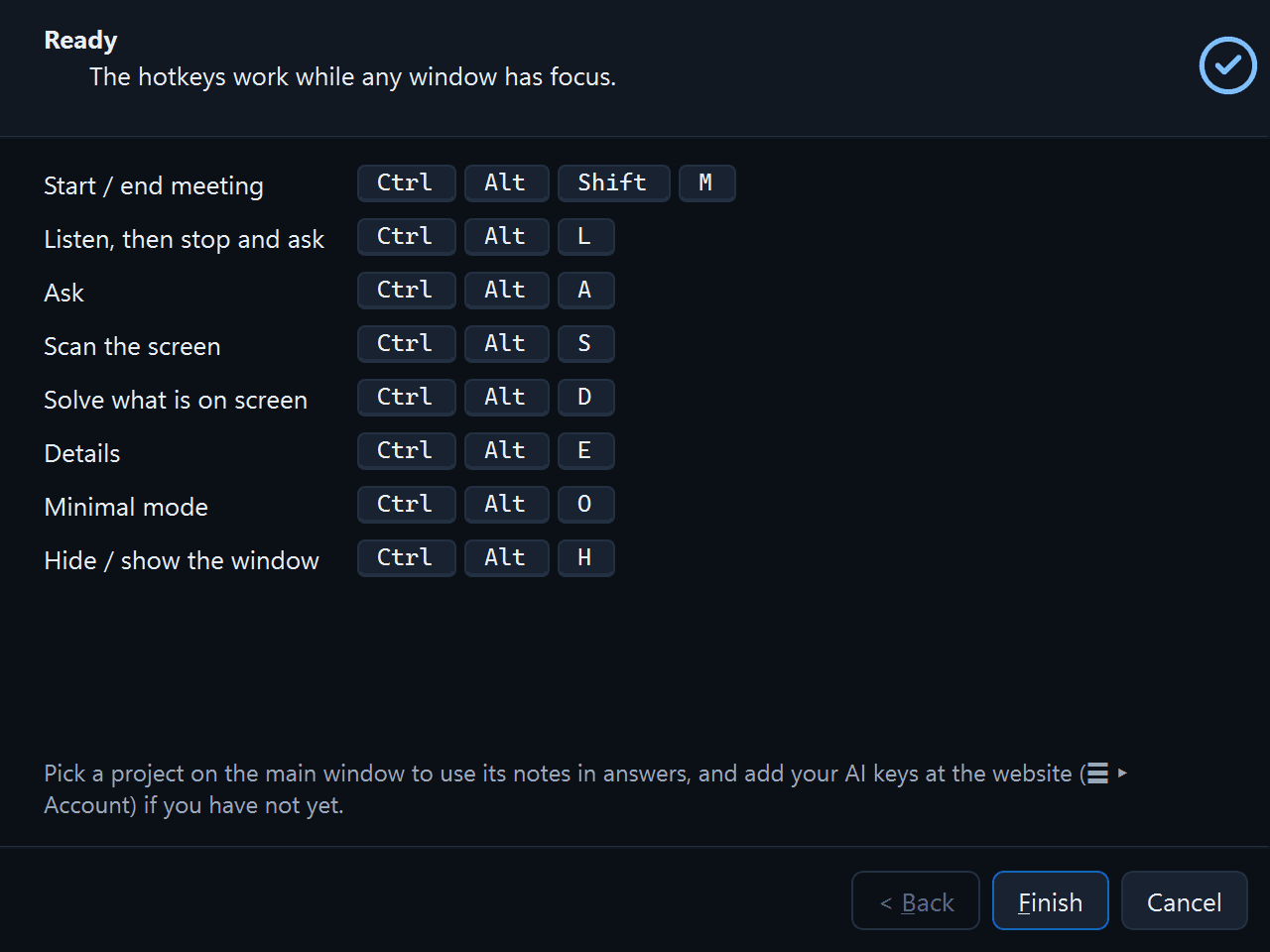Select the M key for Start / end meeting
This screenshot has width=1270, height=952.
[706, 183]
